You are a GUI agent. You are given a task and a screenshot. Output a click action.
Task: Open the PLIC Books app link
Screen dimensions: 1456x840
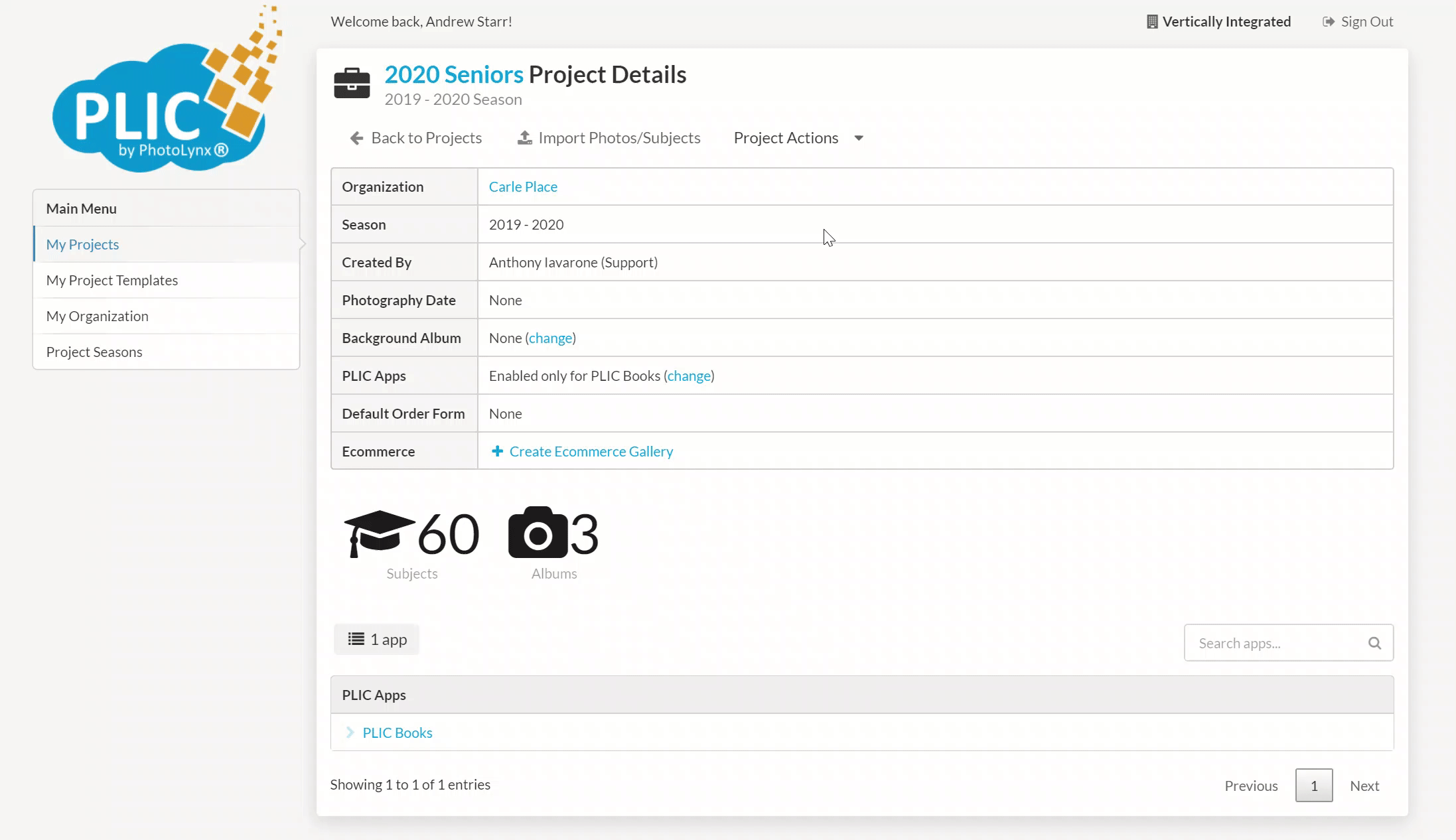pyautogui.click(x=398, y=733)
